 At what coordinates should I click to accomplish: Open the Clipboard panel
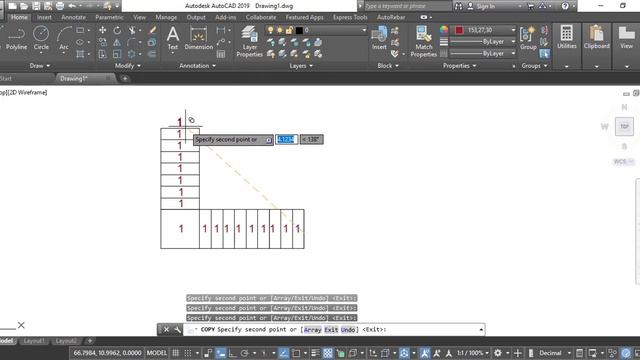tap(596, 38)
